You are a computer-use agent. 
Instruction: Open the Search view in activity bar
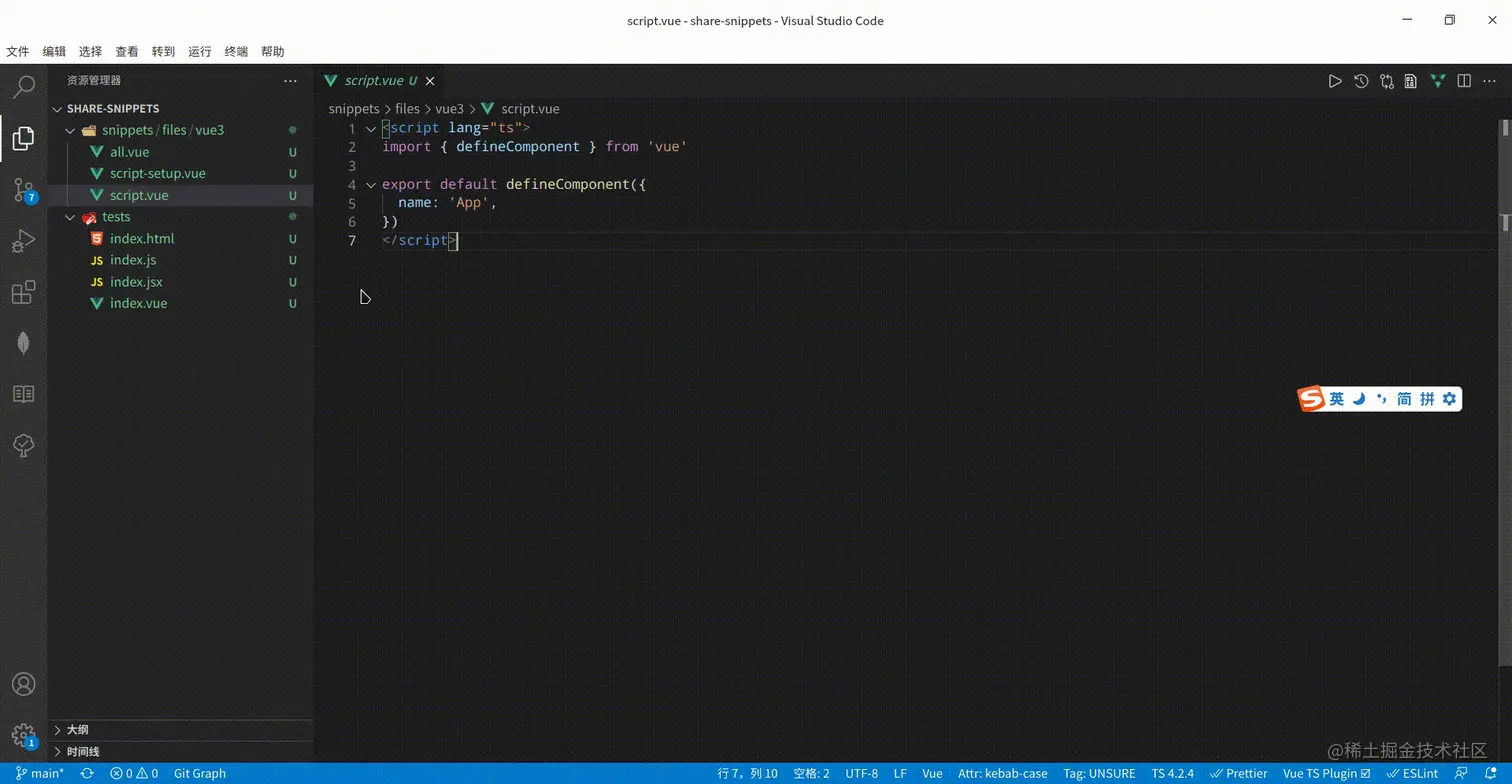pyautogui.click(x=24, y=87)
